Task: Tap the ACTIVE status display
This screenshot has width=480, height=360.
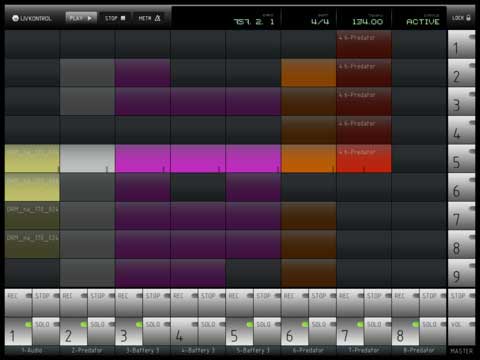Action: (x=423, y=22)
